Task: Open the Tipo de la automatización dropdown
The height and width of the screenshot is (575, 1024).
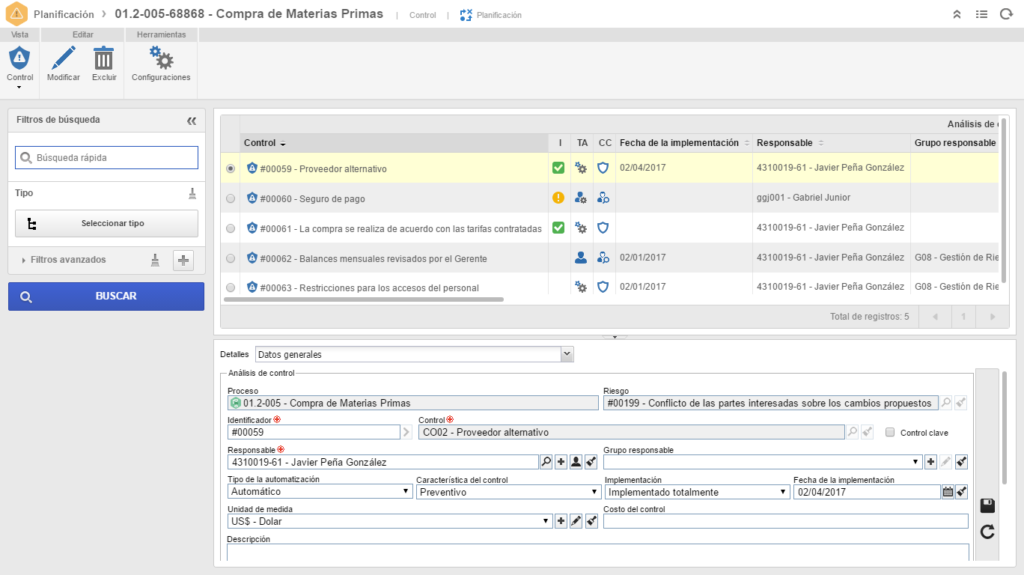Action: click(319, 491)
